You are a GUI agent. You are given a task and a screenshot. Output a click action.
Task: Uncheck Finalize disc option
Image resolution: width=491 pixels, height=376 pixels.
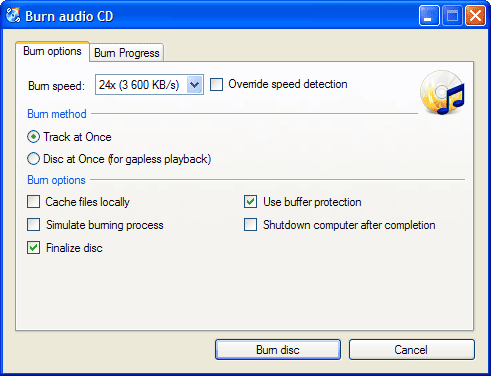tap(33, 248)
